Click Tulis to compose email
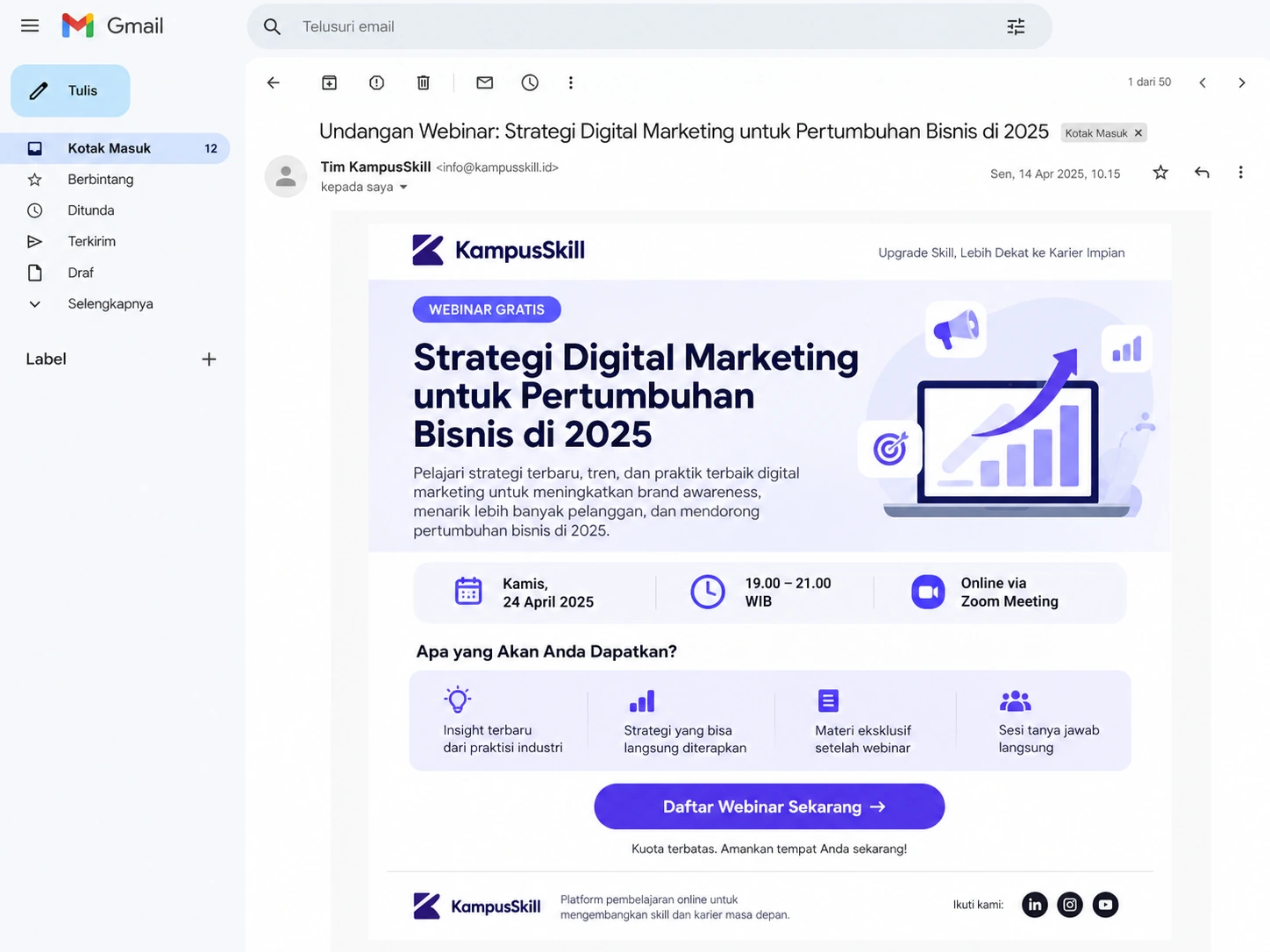 click(70, 90)
